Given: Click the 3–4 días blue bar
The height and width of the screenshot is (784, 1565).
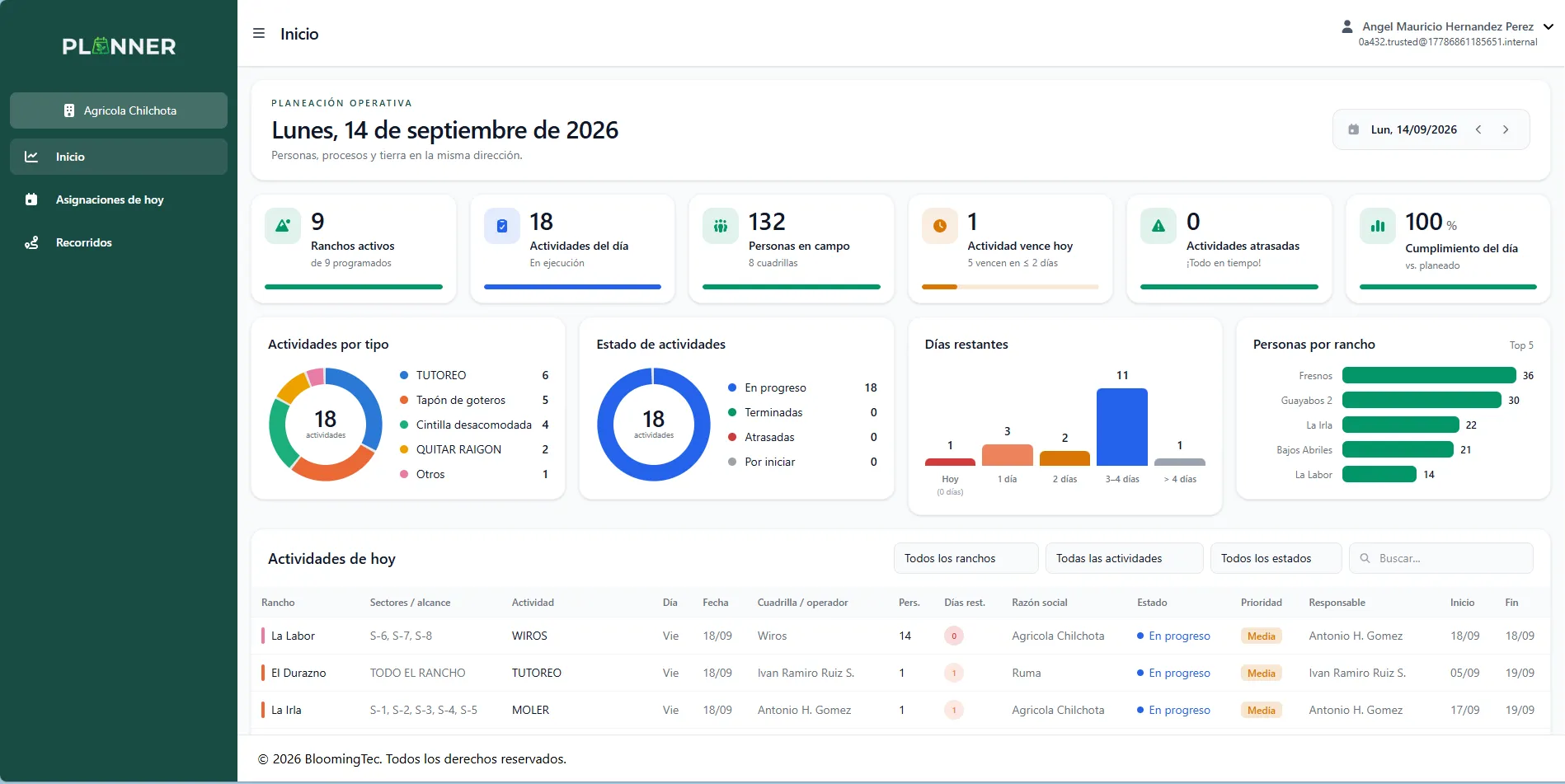Looking at the screenshot, I should 1122,427.
